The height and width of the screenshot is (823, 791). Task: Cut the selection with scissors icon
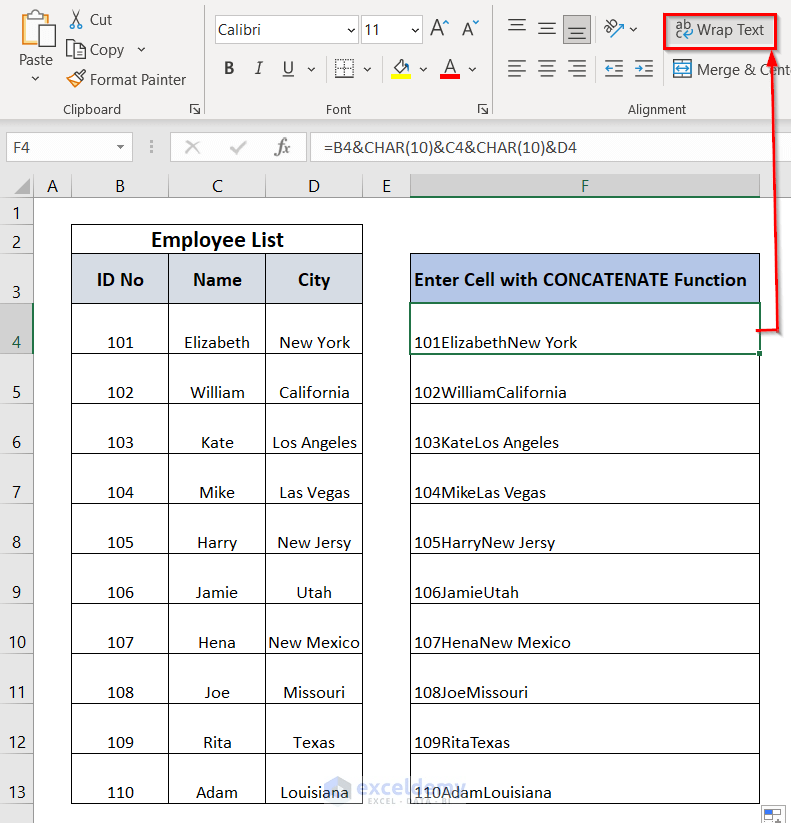click(x=76, y=19)
